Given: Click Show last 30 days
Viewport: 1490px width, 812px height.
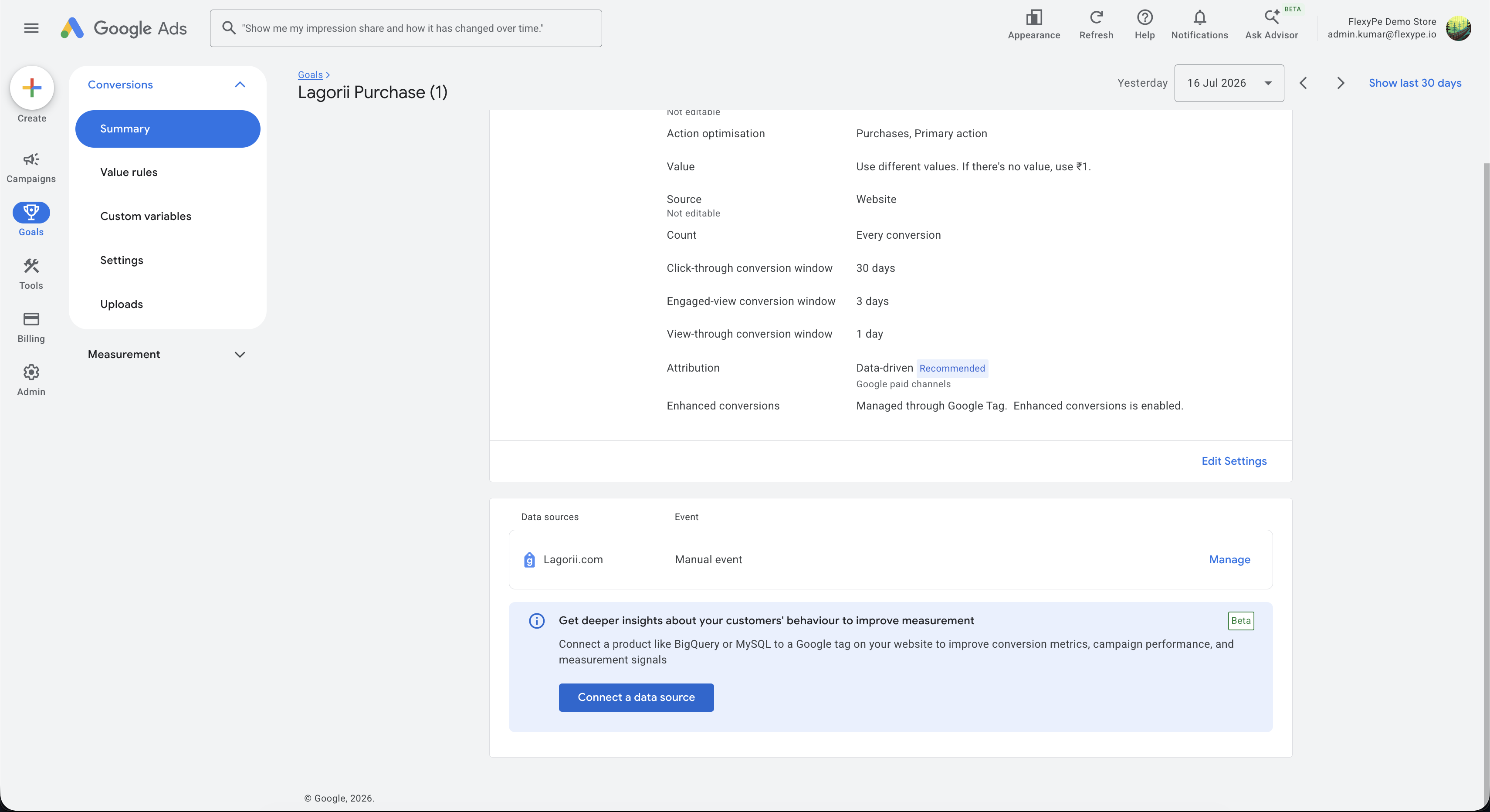Looking at the screenshot, I should pos(1415,83).
